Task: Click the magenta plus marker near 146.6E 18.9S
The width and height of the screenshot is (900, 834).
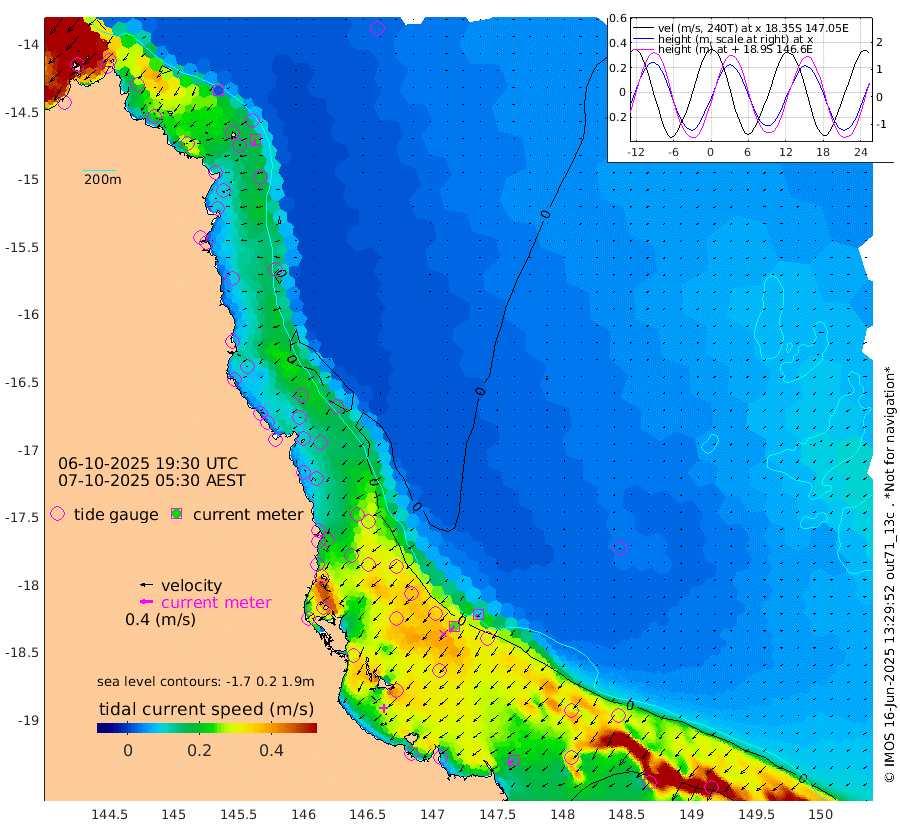Action: click(x=383, y=708)
